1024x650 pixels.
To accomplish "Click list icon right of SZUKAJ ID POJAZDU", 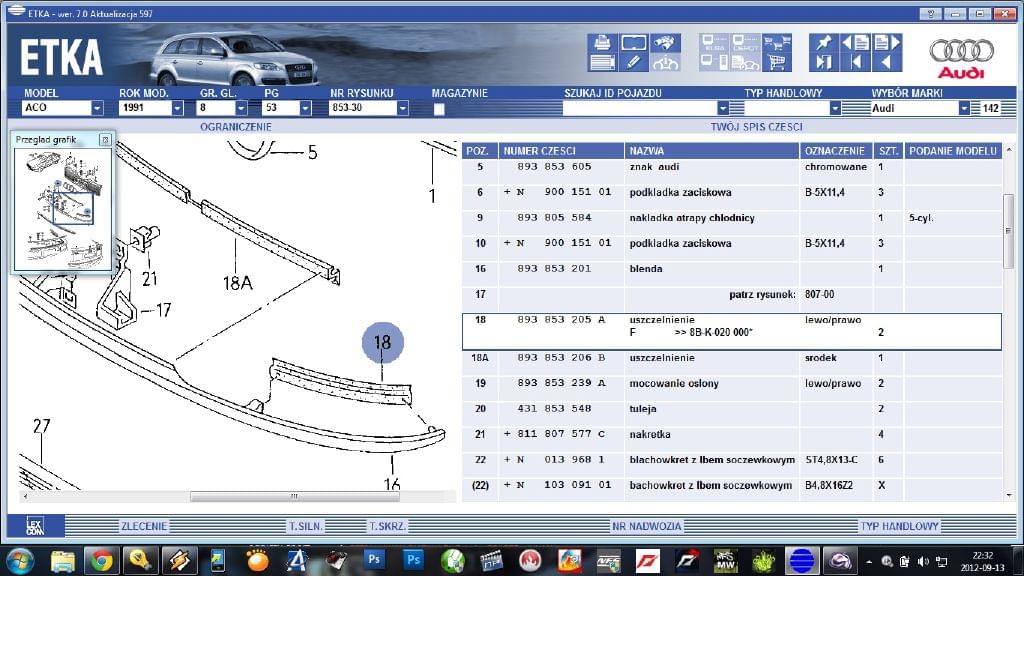I will pyautogui.click(x=737, y=108).
